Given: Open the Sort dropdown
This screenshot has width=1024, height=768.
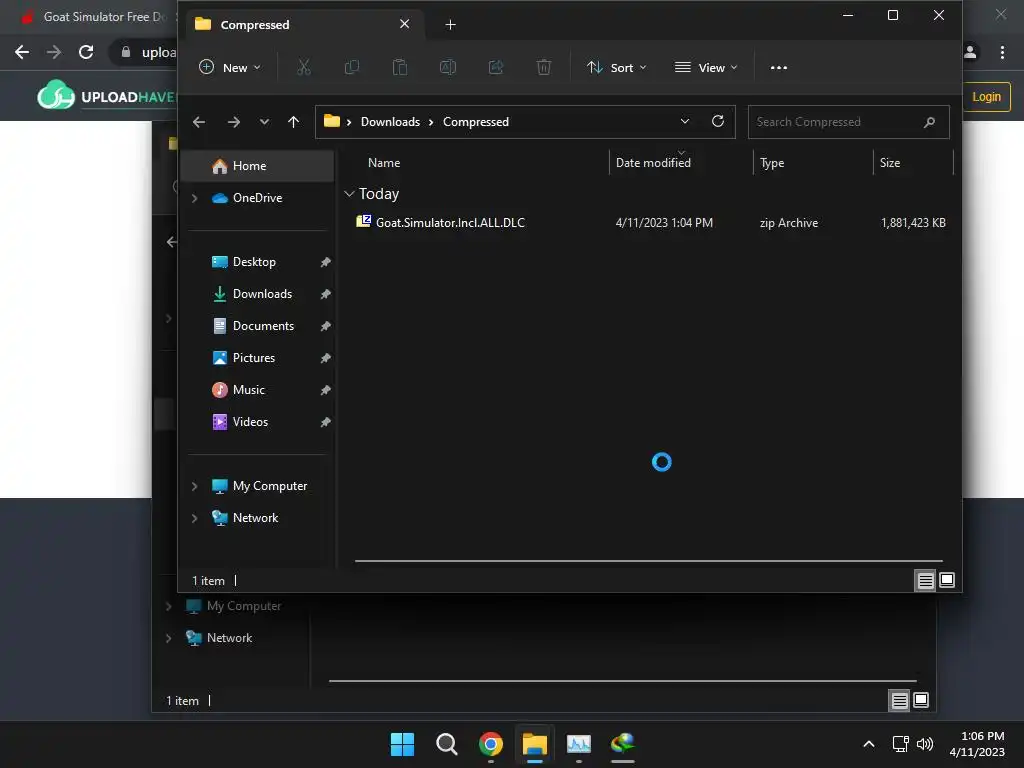Looking at the screenshot, I should point(616,67).
